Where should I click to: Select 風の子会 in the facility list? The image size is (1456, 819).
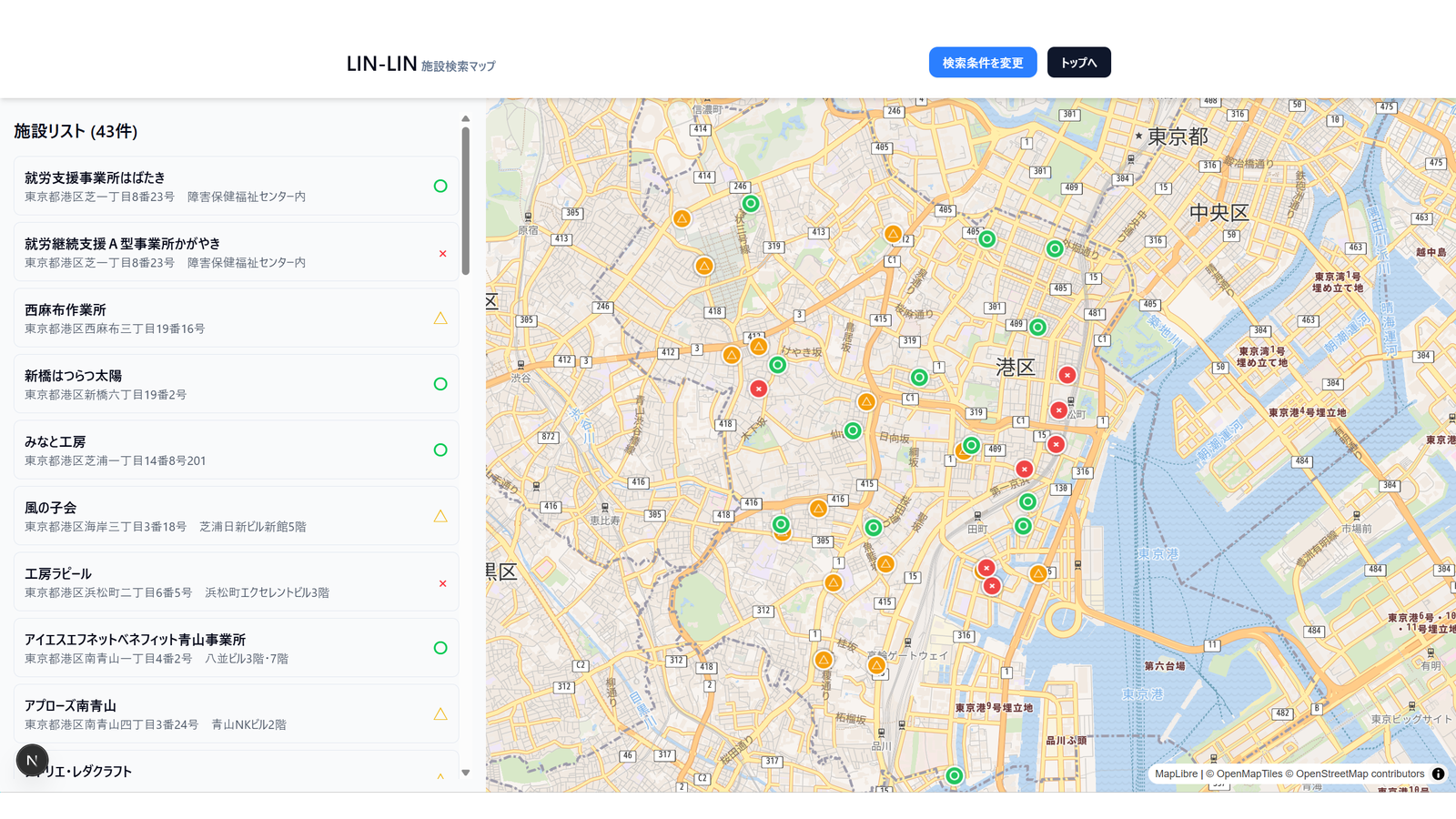(237, 516)
